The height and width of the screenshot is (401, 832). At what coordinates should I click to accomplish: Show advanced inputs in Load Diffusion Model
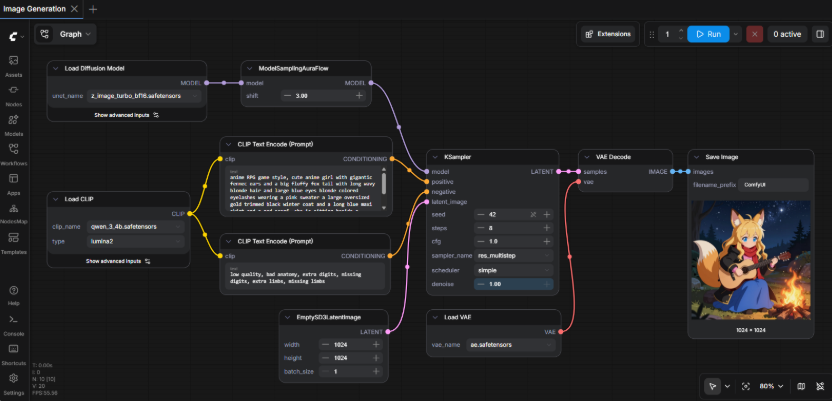click(126, 115)
